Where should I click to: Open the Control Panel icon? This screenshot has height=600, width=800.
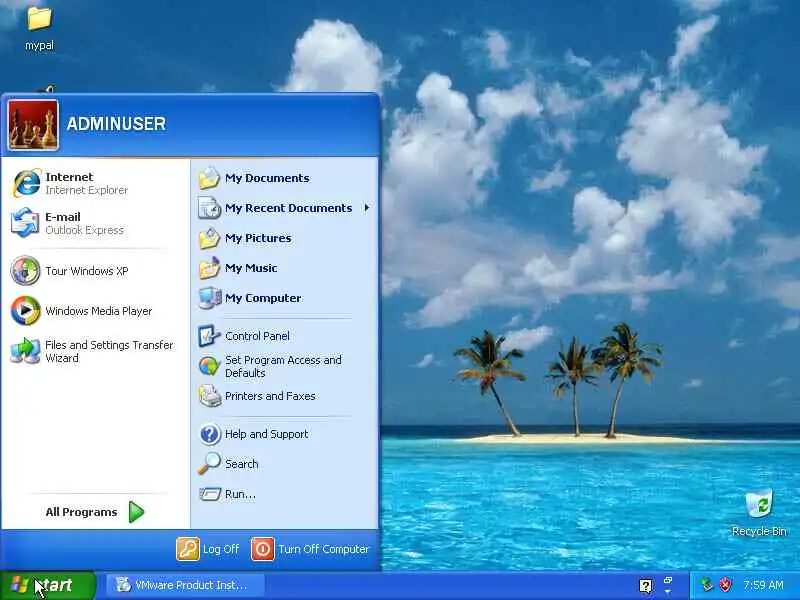[209, 336]
